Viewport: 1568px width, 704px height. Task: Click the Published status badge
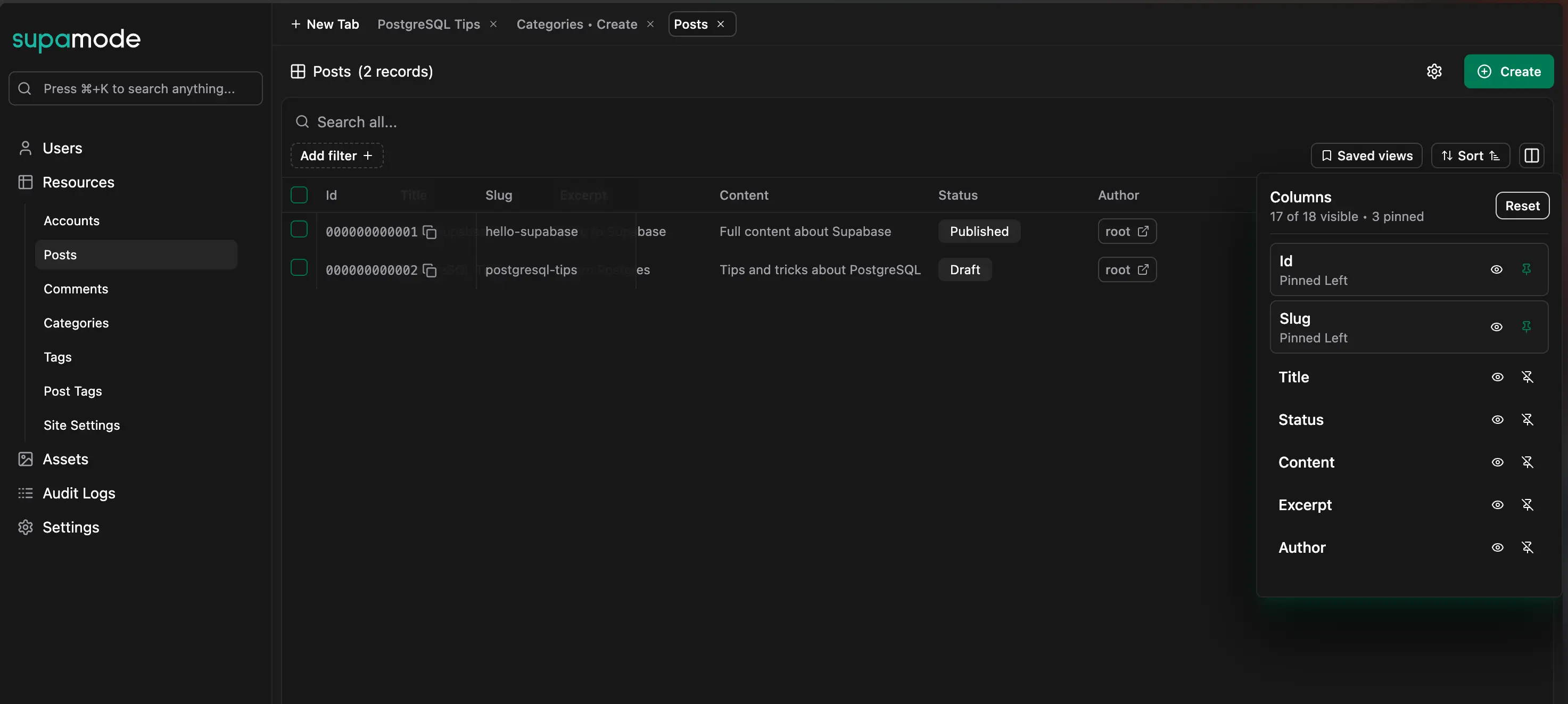pos(979,232)
